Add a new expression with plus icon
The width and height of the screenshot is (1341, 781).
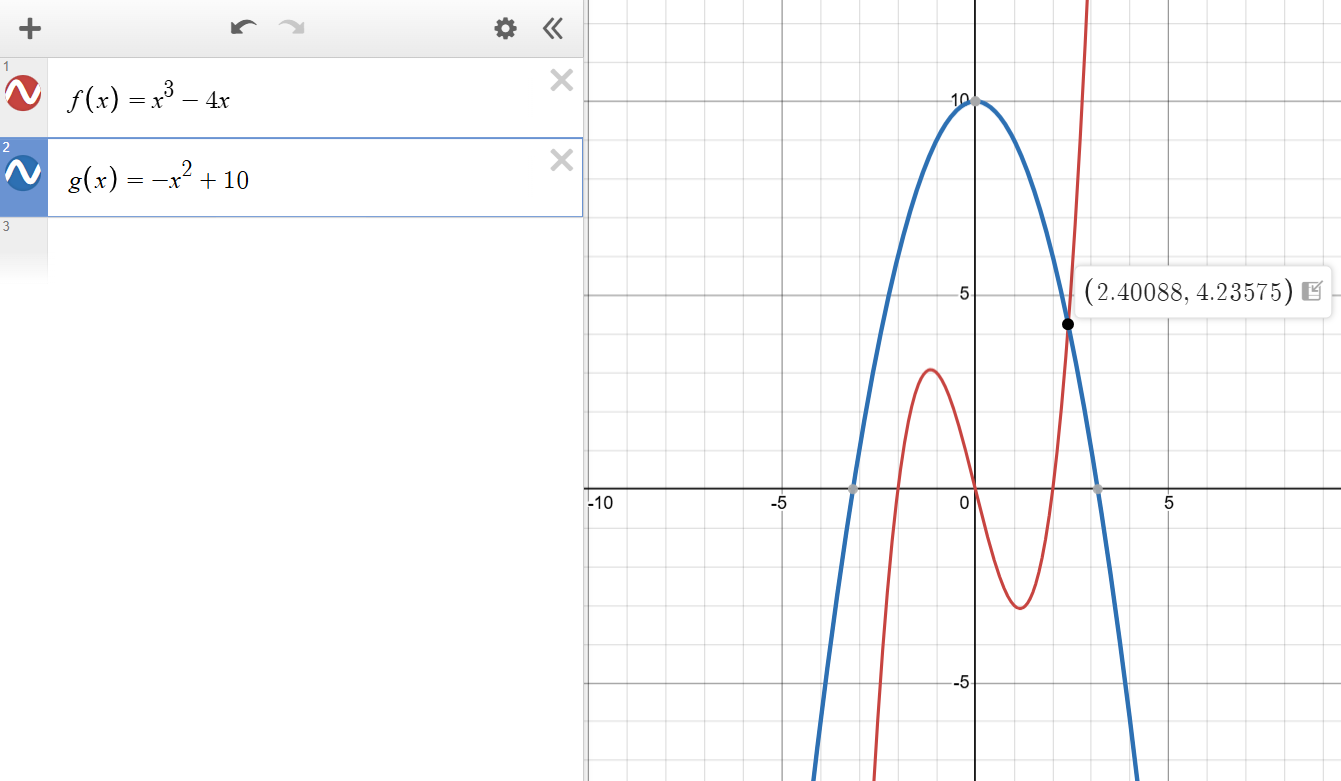tap(30, 28)
